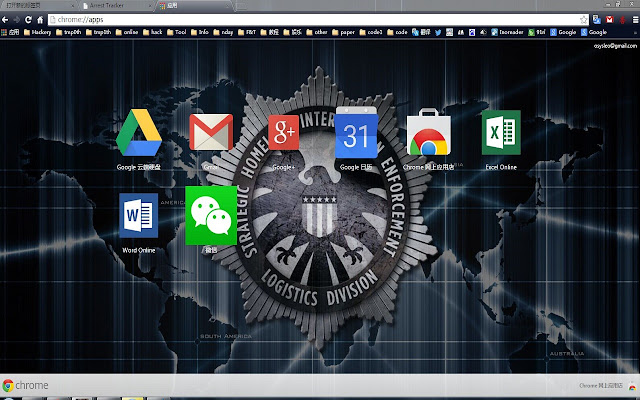Open a new tab with the new-tab button

[x=241, y=6]
